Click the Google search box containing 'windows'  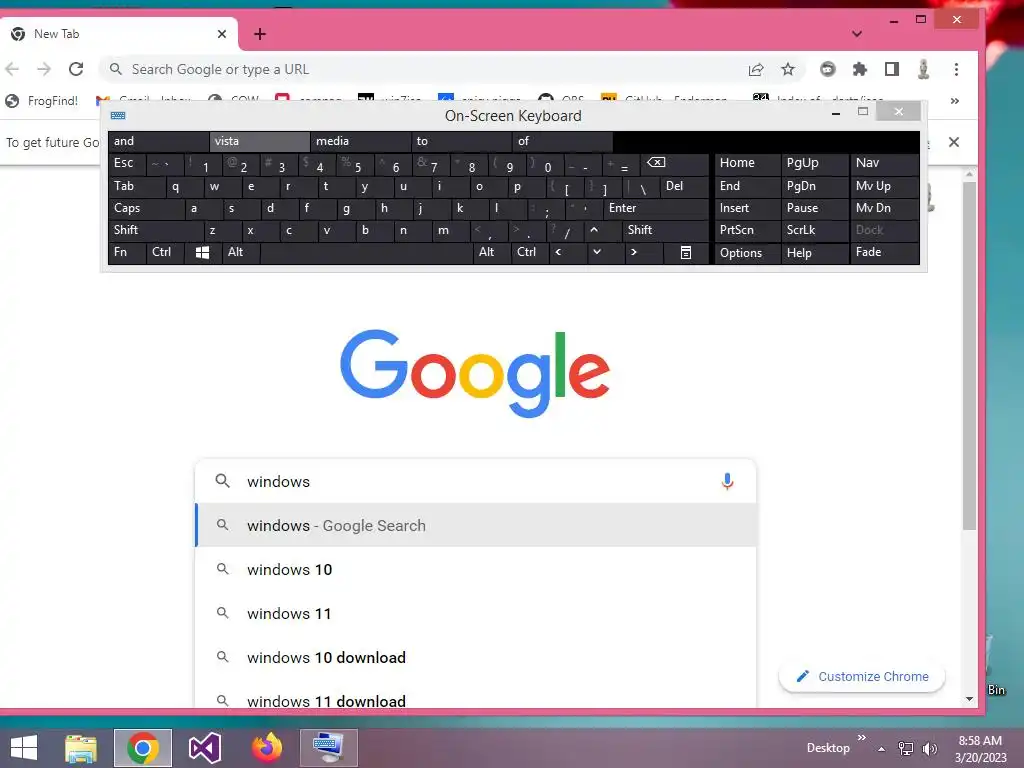coord(475,481)
